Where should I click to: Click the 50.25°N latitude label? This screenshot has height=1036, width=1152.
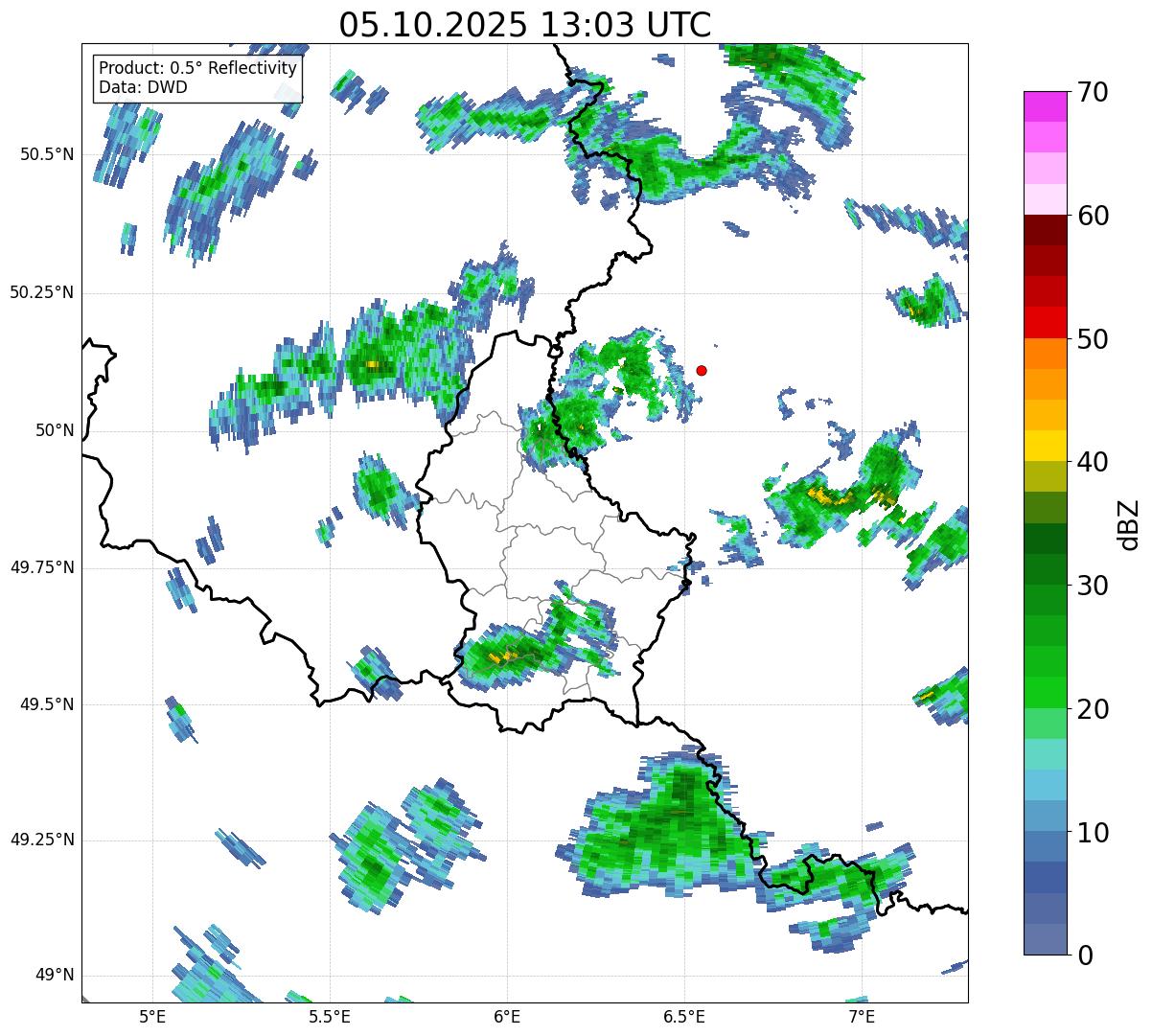point(42,292)
